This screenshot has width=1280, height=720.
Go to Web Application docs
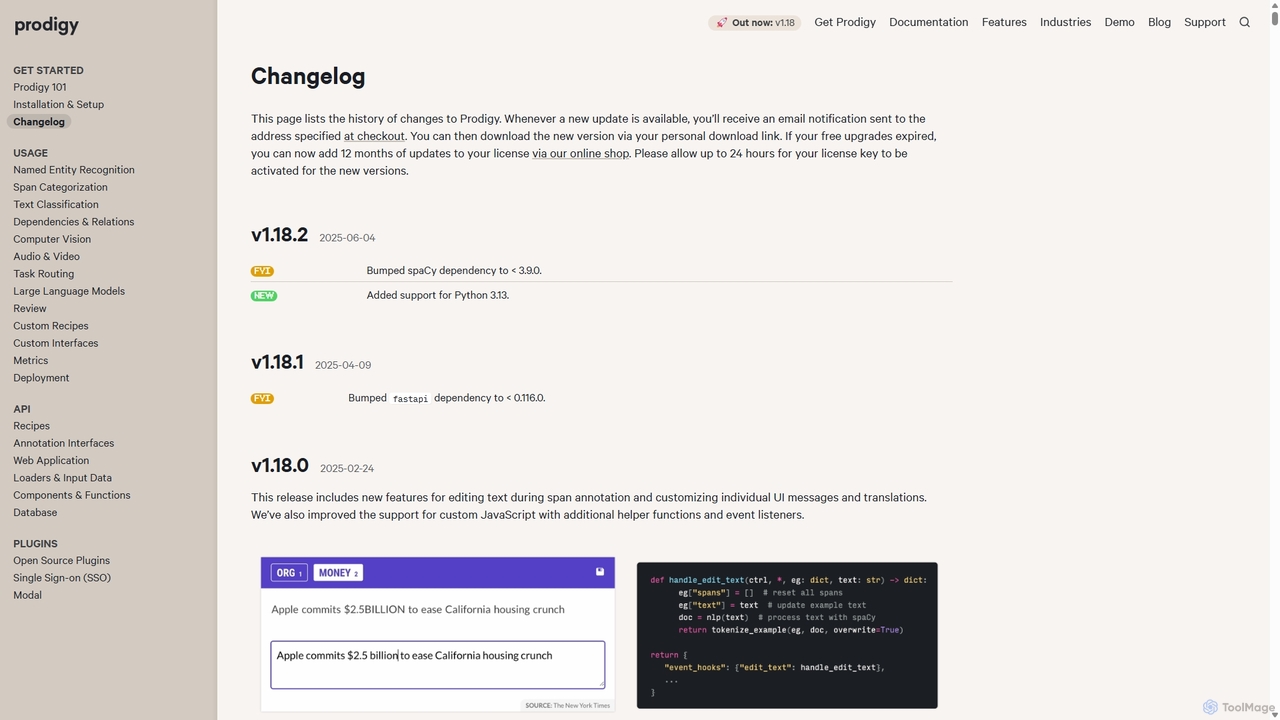point(51,460)
